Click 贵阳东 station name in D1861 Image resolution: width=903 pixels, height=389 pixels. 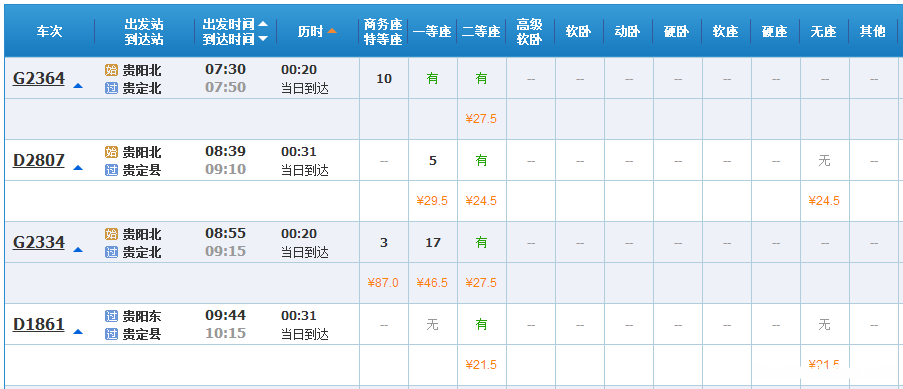pyautogui.click(x=142, y=316)
